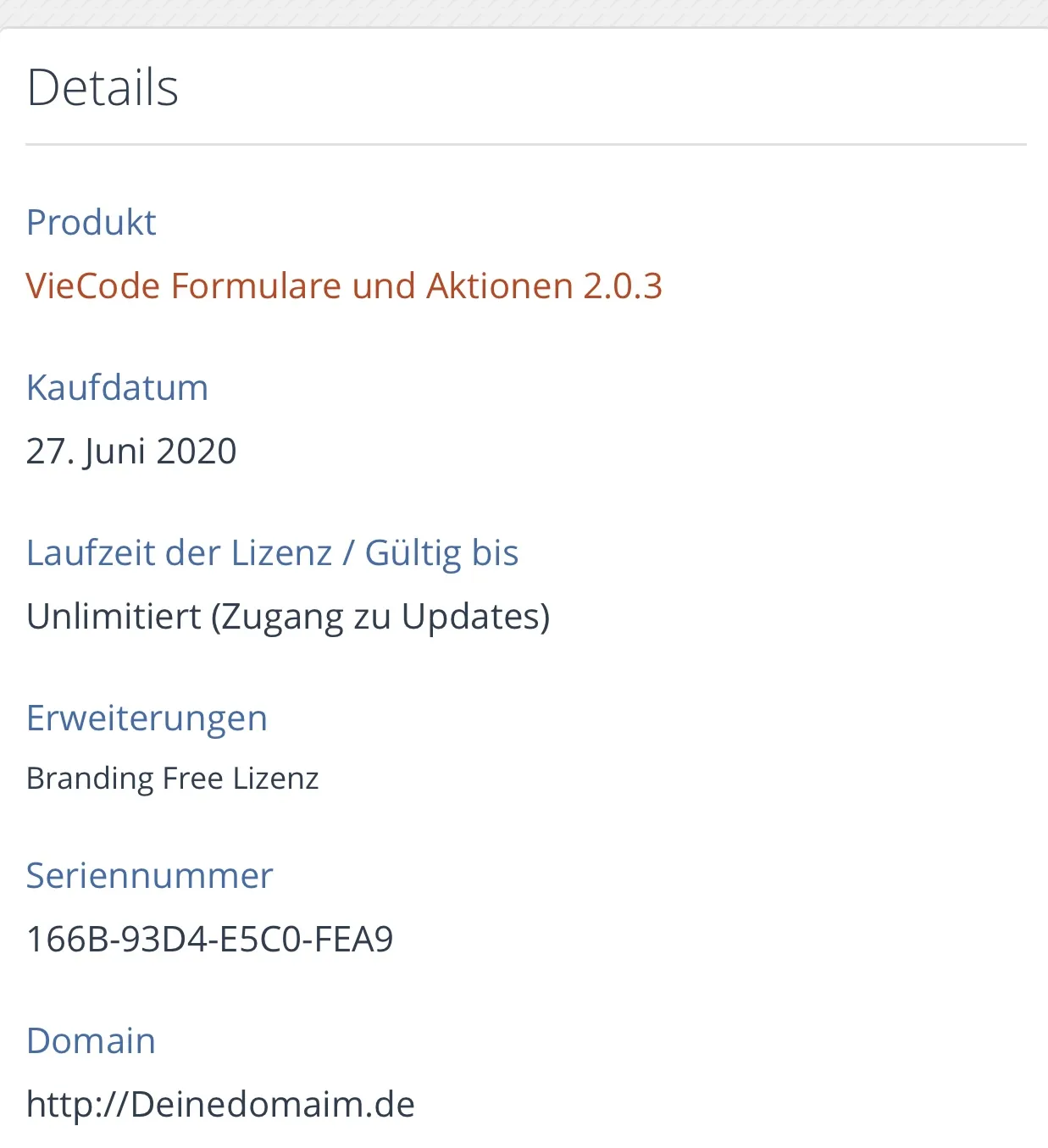Select the Branding Free Lizenz extension
Viewport: 1048px width, 1148px height.
(172, 779)
